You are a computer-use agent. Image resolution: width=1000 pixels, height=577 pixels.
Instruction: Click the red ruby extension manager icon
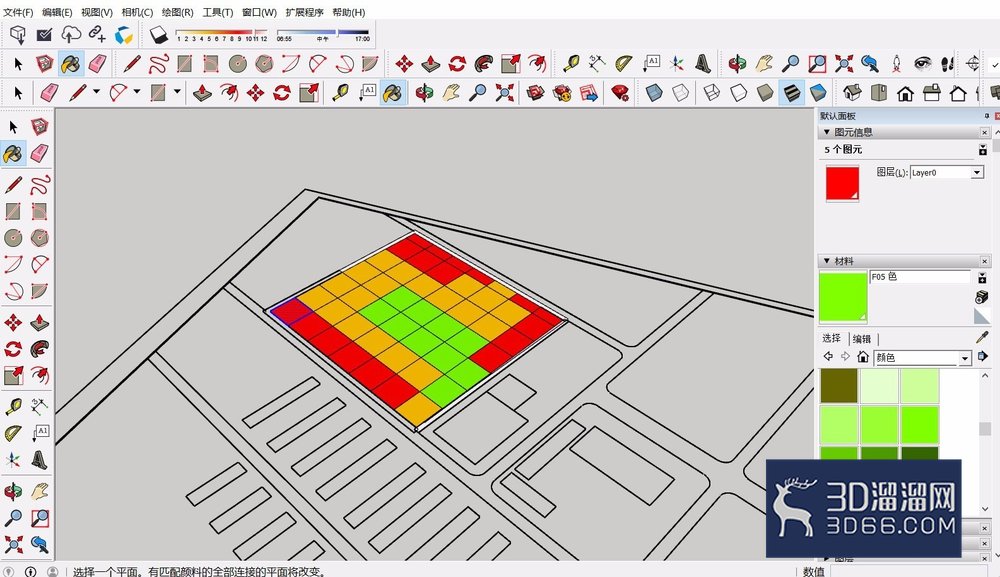click(620, 93)
